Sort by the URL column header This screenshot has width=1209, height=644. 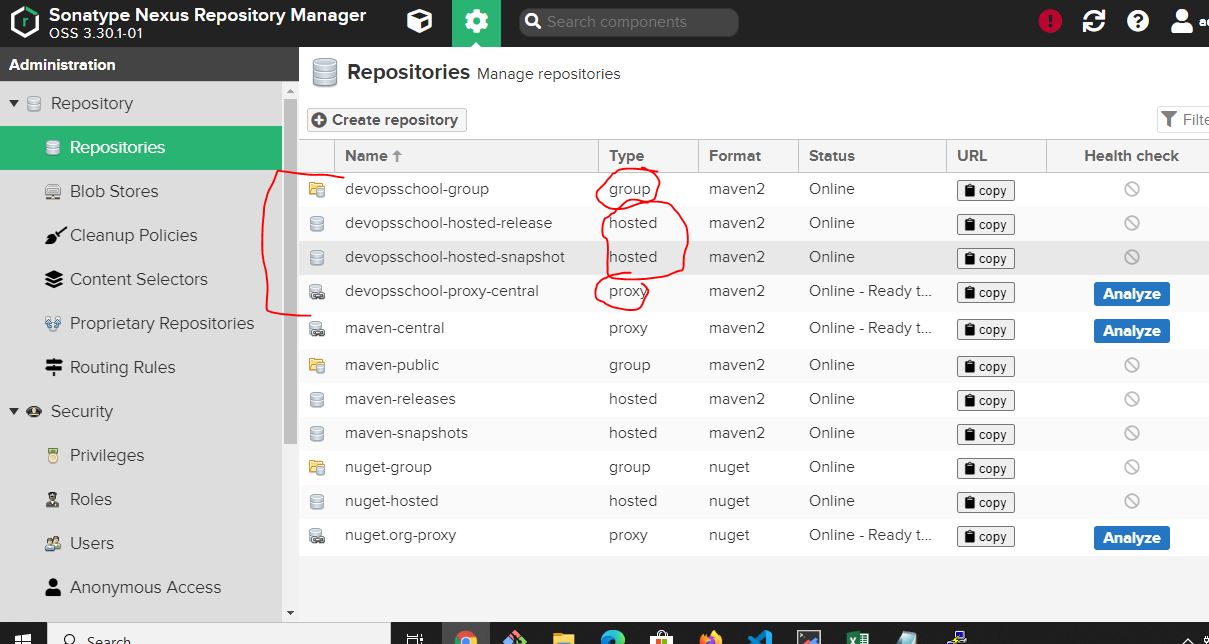click(996, 156)
